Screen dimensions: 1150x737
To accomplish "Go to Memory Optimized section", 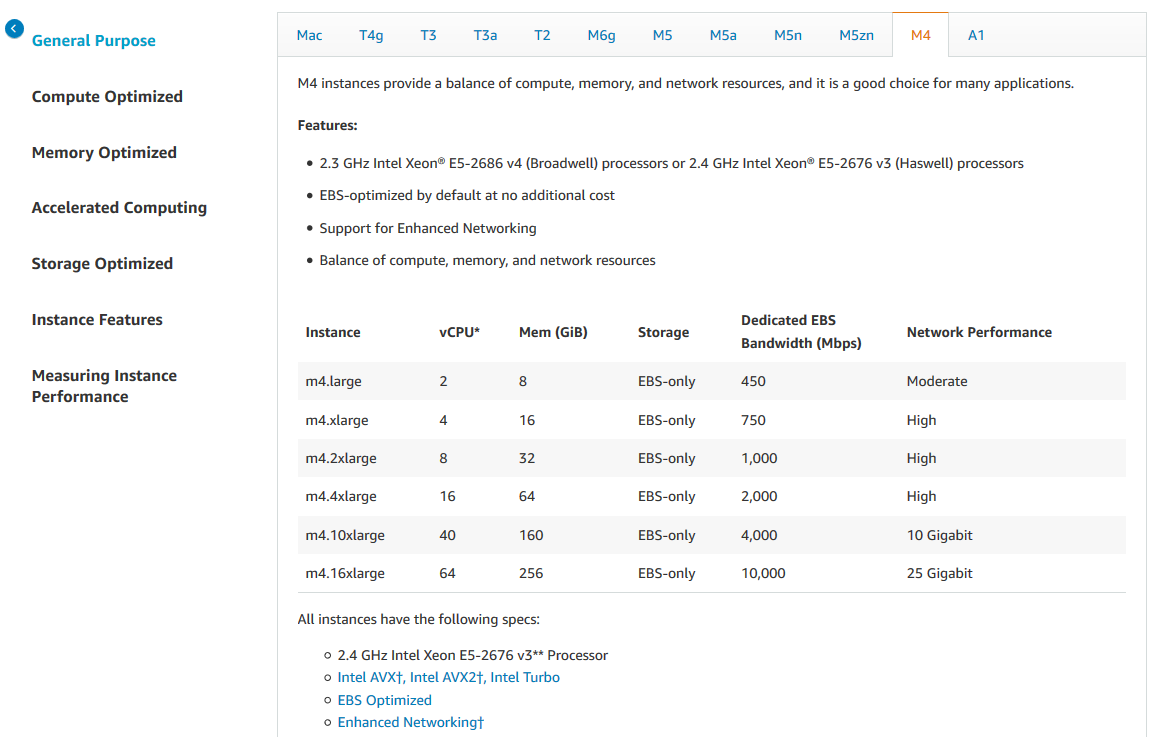I will pyautogui.click(x=104, y=153).
